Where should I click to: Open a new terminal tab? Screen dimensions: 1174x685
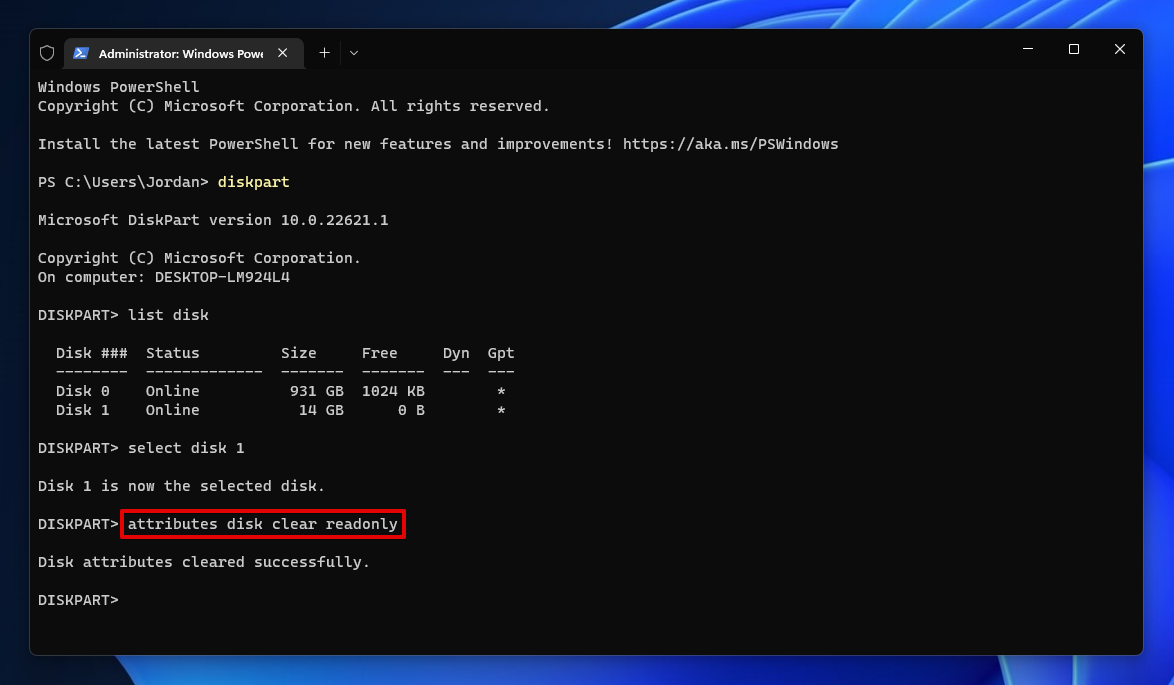pos(324,52)
